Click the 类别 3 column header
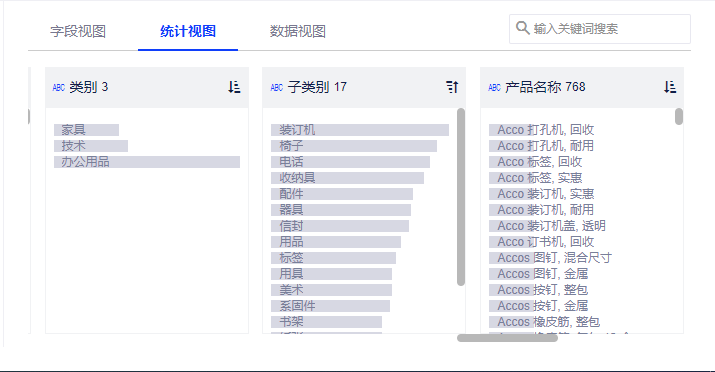The width and height of the screenshot is (715, 372). click(147, 87)
